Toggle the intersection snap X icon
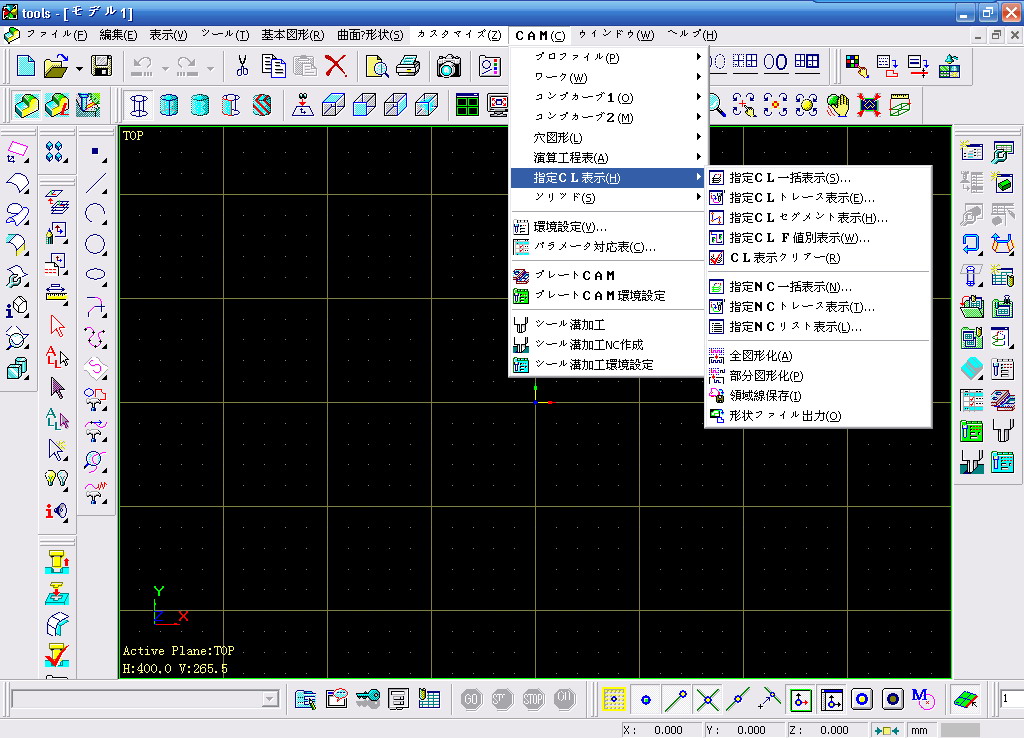This screenshot has height=738, width=1024. coord(708,699)
